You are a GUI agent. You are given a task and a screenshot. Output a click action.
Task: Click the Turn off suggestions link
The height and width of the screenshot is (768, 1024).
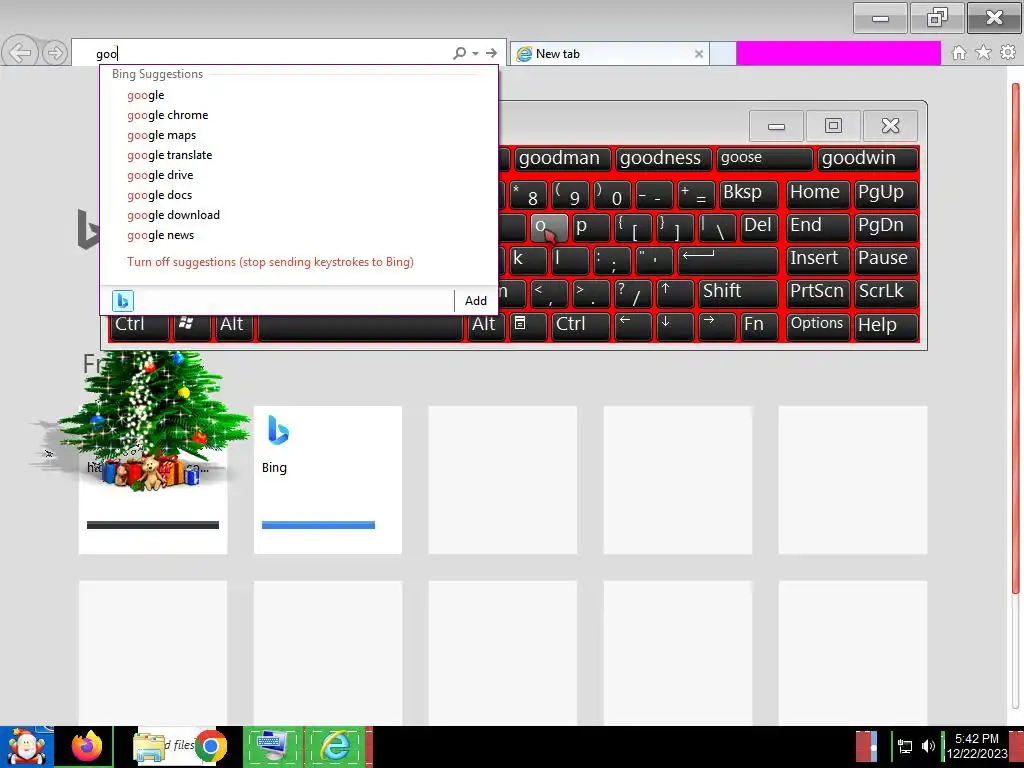pos(270,262)
